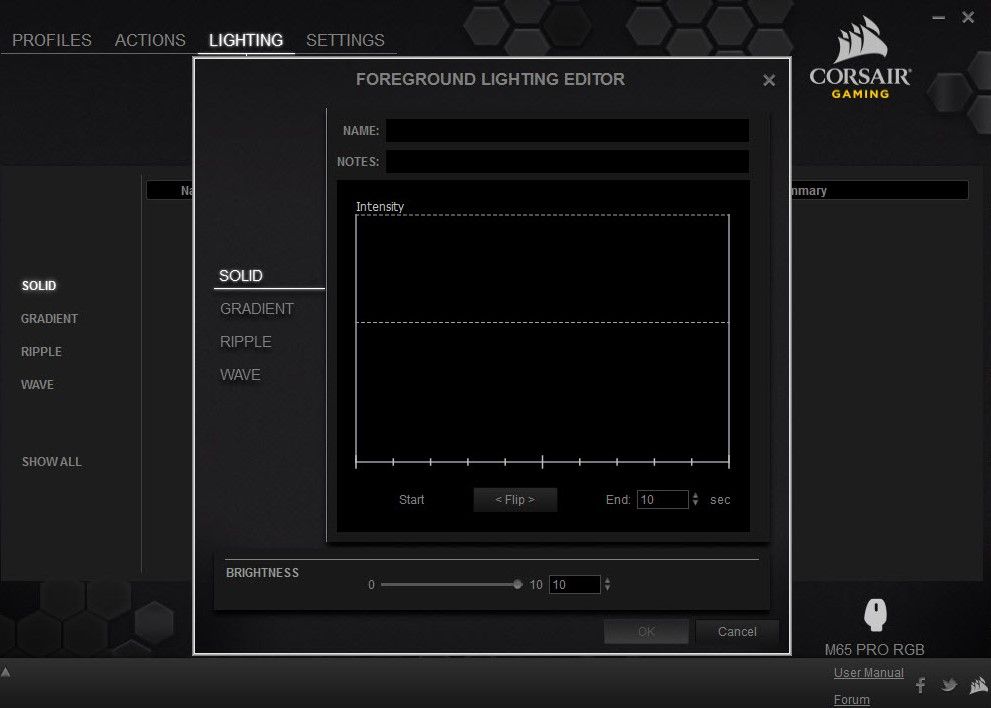
Task: Expand the bottom-left panel arrow
Action: click(x=6, y=672)
